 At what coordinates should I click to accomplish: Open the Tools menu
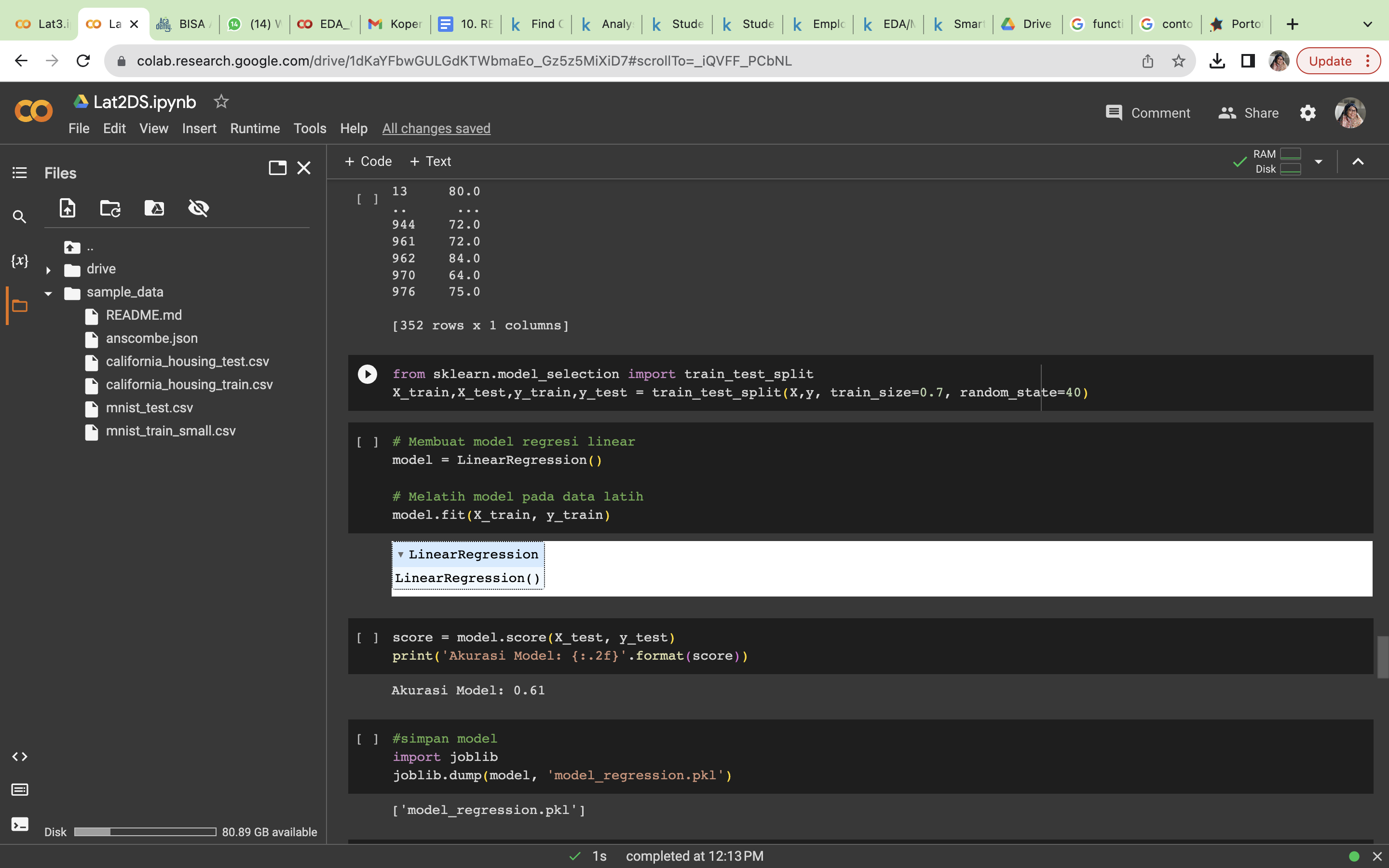pos(310,129)
